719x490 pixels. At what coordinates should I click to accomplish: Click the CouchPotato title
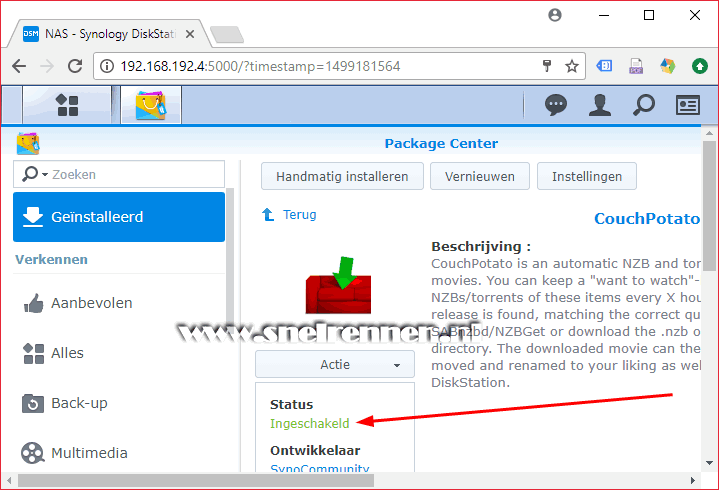647,219
